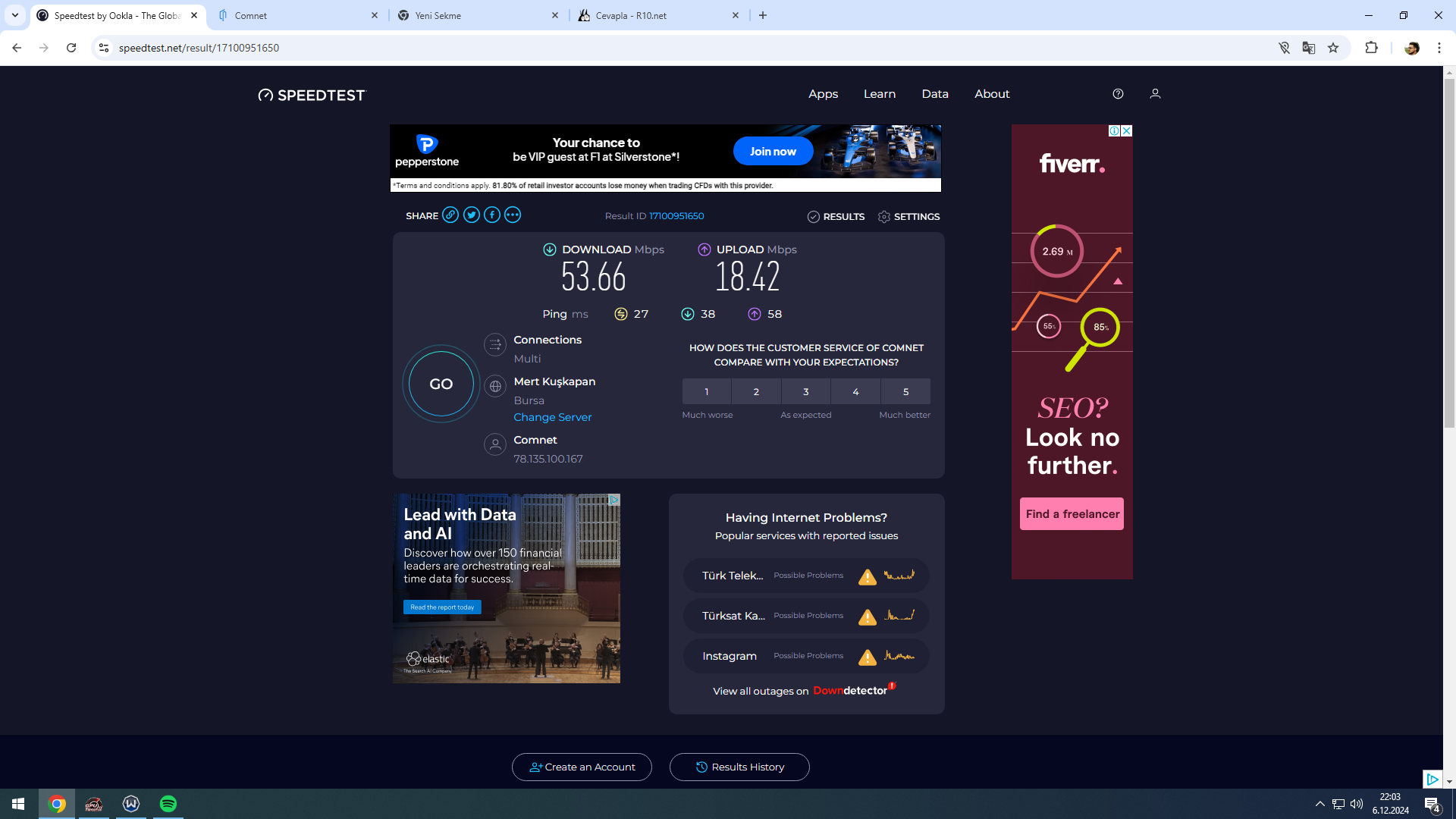The image size is (1456, 819).
Task: Share result on Facebook icon
Action: (492, 215)
